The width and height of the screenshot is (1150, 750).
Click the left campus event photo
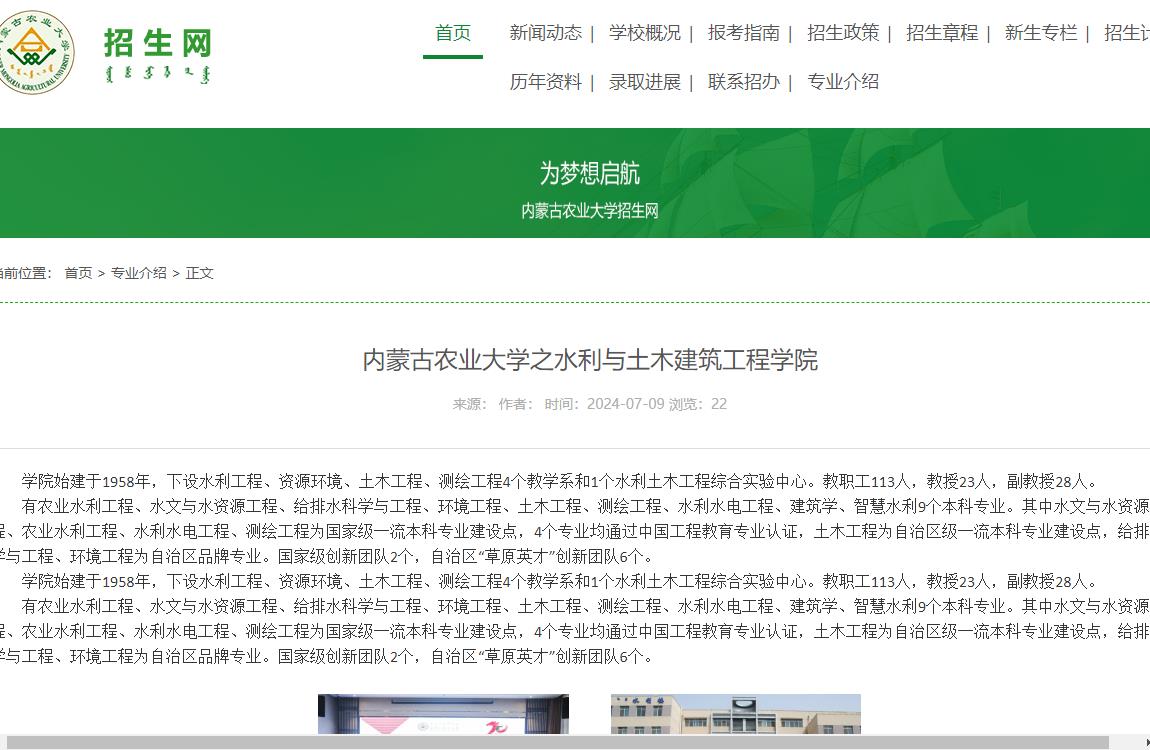(x=441, y=720)
